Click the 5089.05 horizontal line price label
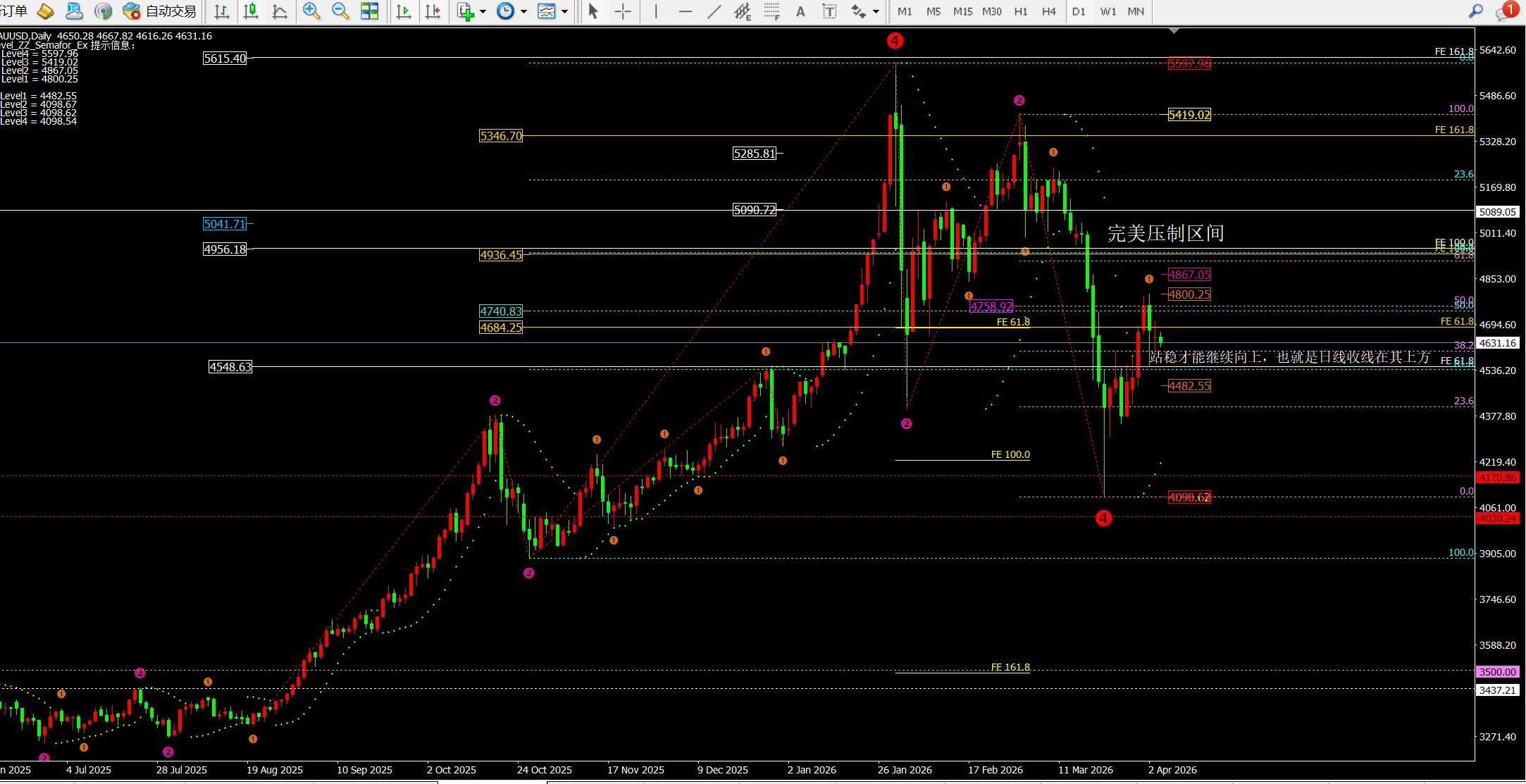Image resolution: width=1526 pixels, height=784 pixels. click(x=1497, y=212)
